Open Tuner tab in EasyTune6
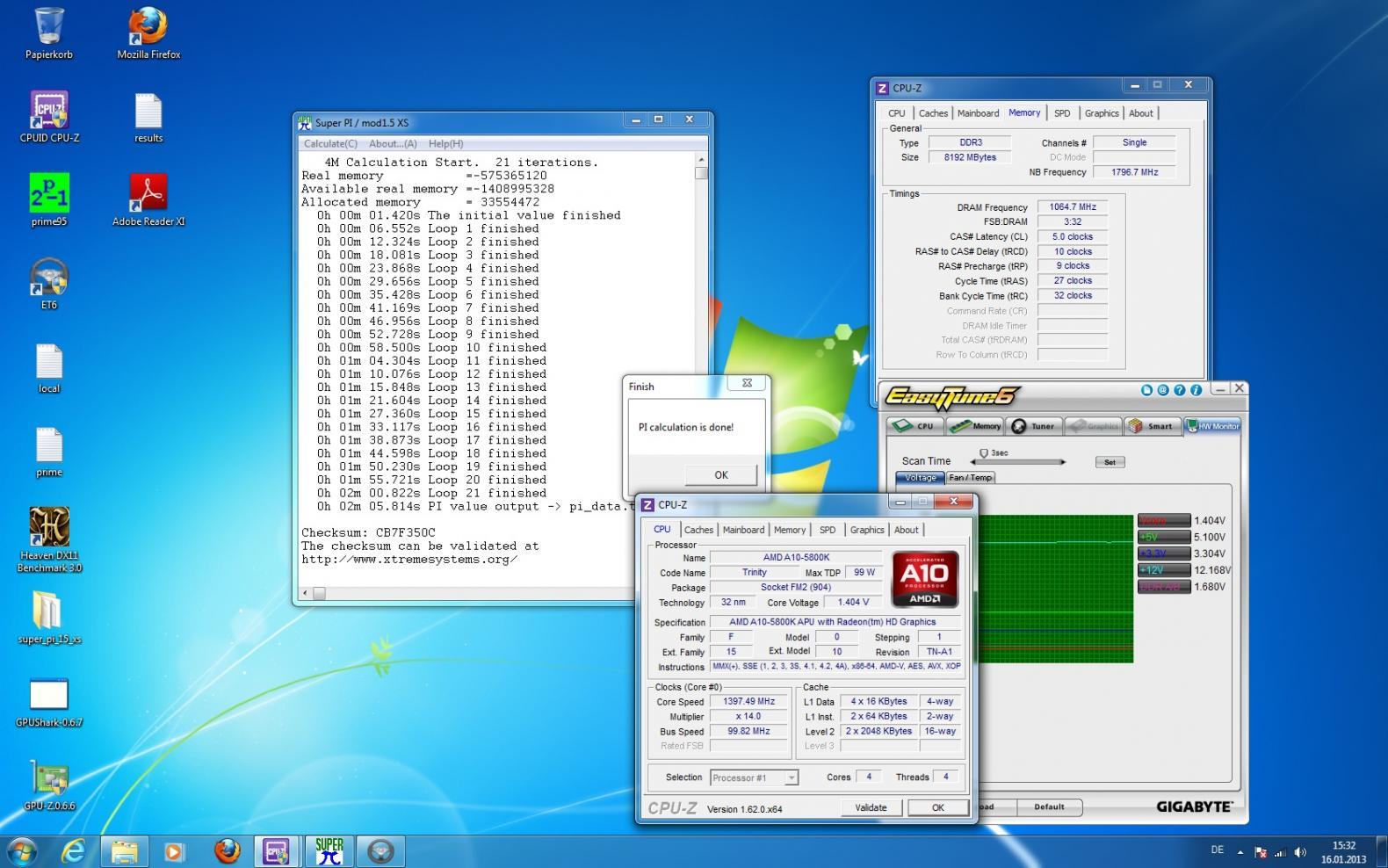The width and height of the screenshot is (1388, 868). pos(1034,426)
